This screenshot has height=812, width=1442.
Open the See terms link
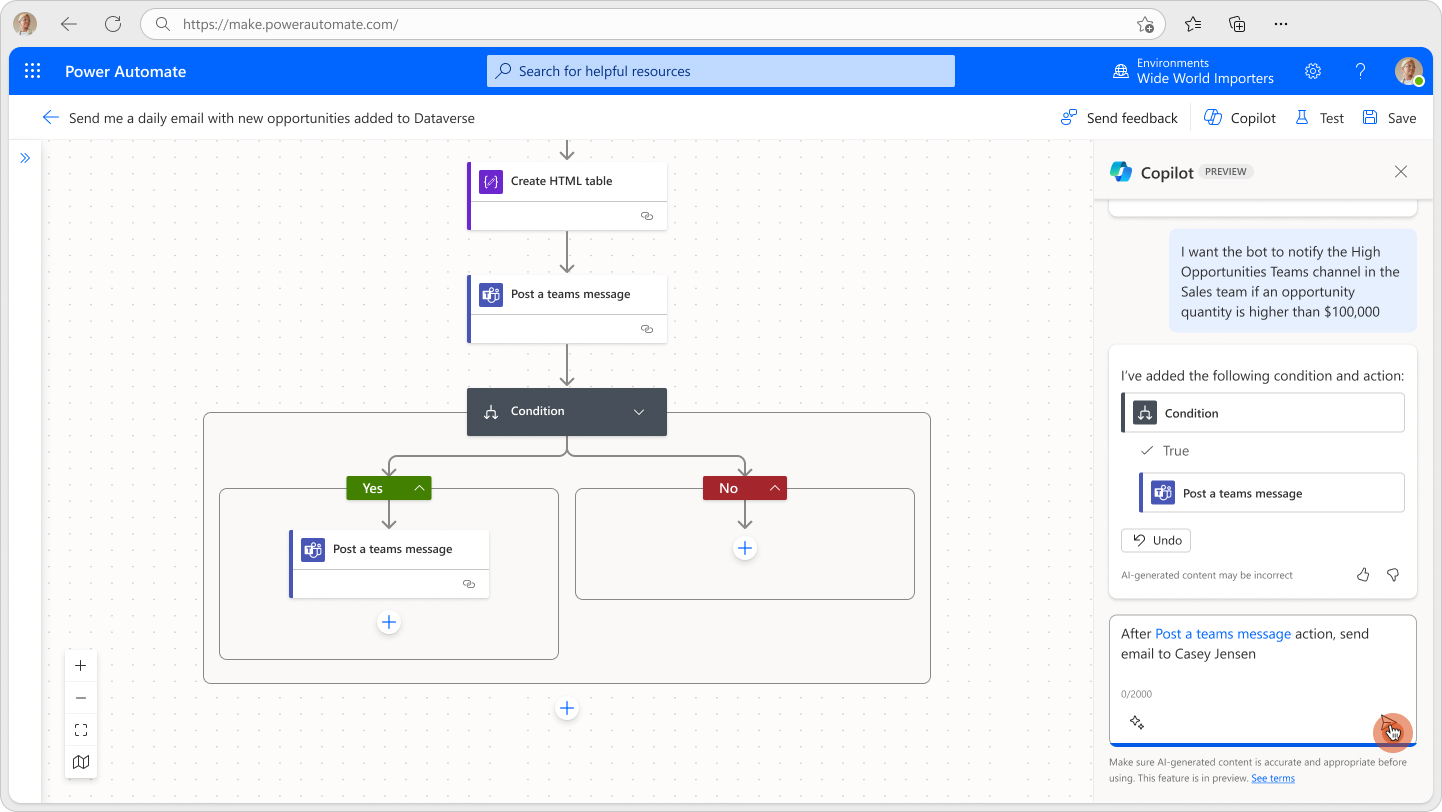[x=1273, y=778]
